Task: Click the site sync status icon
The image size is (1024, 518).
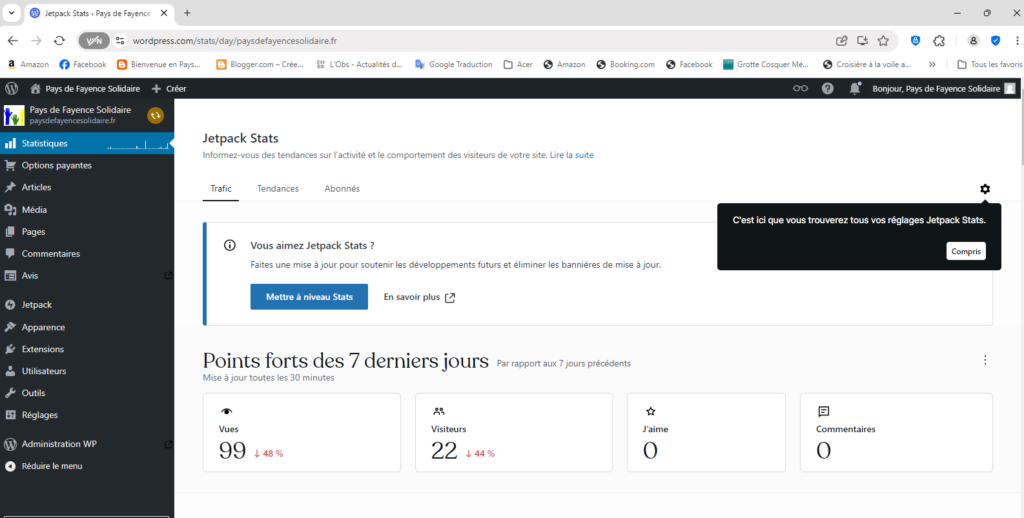Action: click(x=155, y=115)
